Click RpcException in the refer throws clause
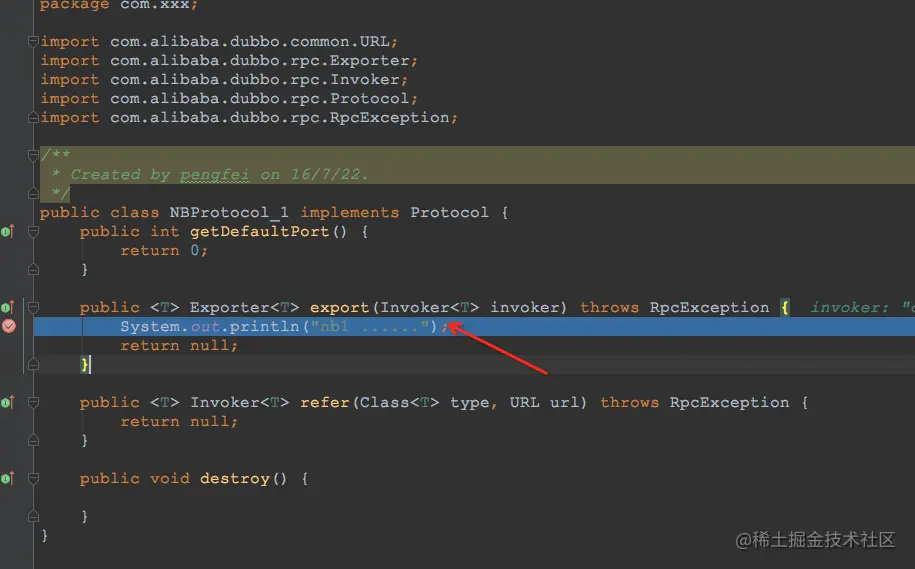 click(x=729, y=403)
